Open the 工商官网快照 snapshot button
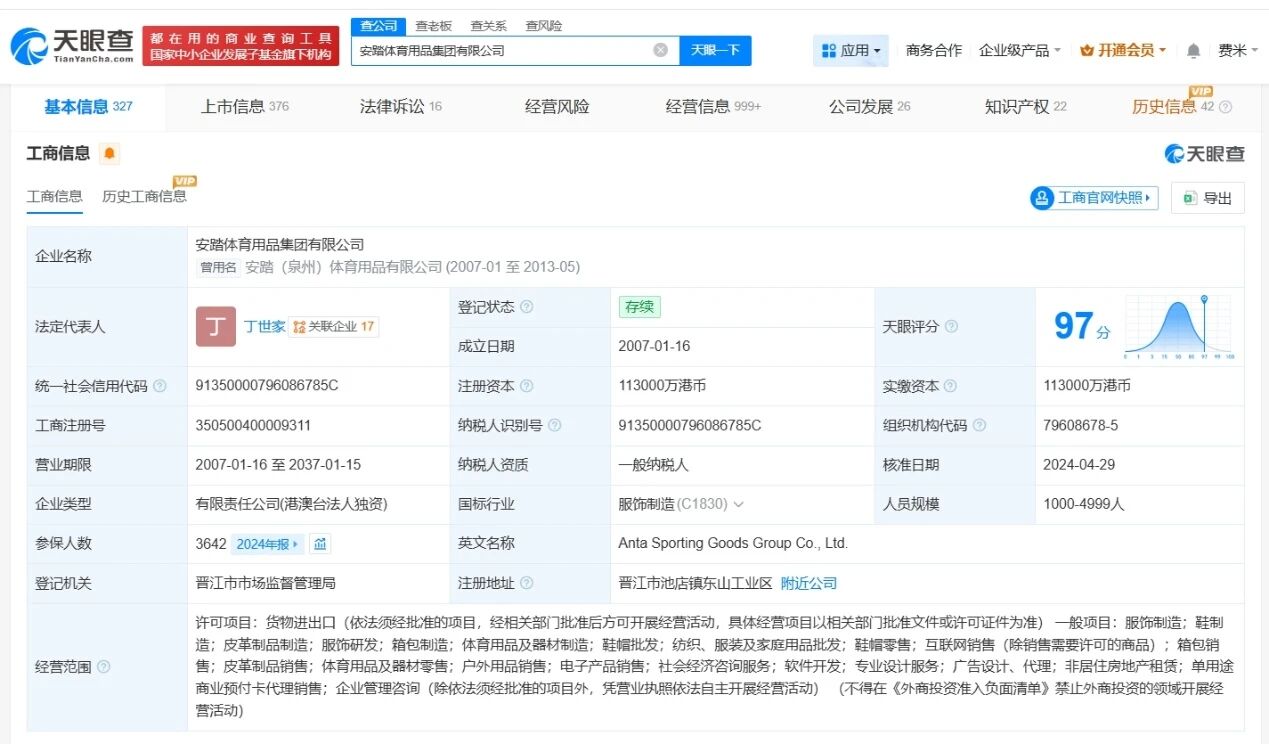Screen dimensions: 1269x744 tap(1094, 198)
